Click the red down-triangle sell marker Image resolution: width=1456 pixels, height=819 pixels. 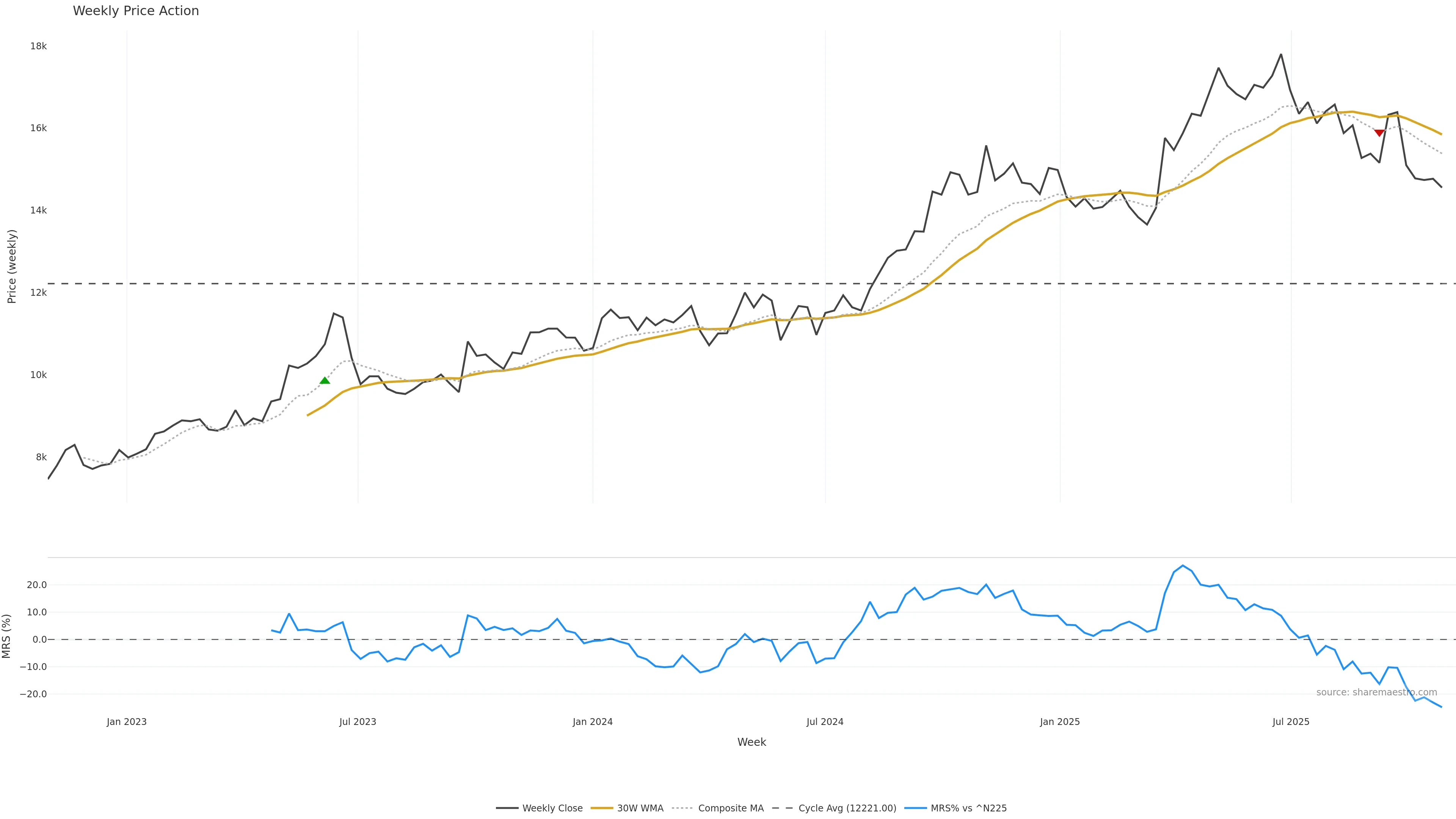click(x=1379, y=133)
